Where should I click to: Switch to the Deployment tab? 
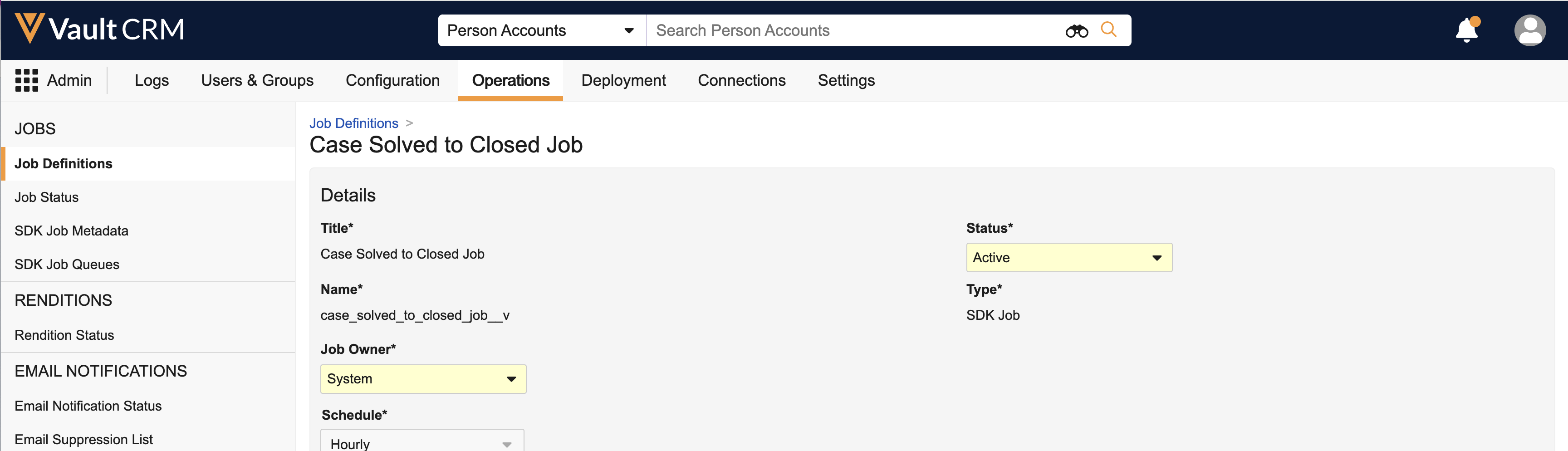pos(622,80)
